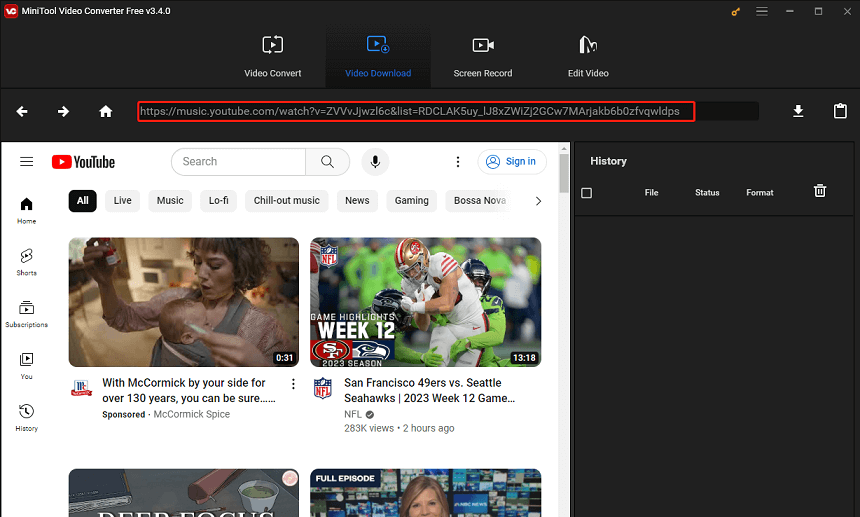This screenshot has width=860, height=517.
Task: Click the NFL channel avatar
Action: tap(322, 388)
